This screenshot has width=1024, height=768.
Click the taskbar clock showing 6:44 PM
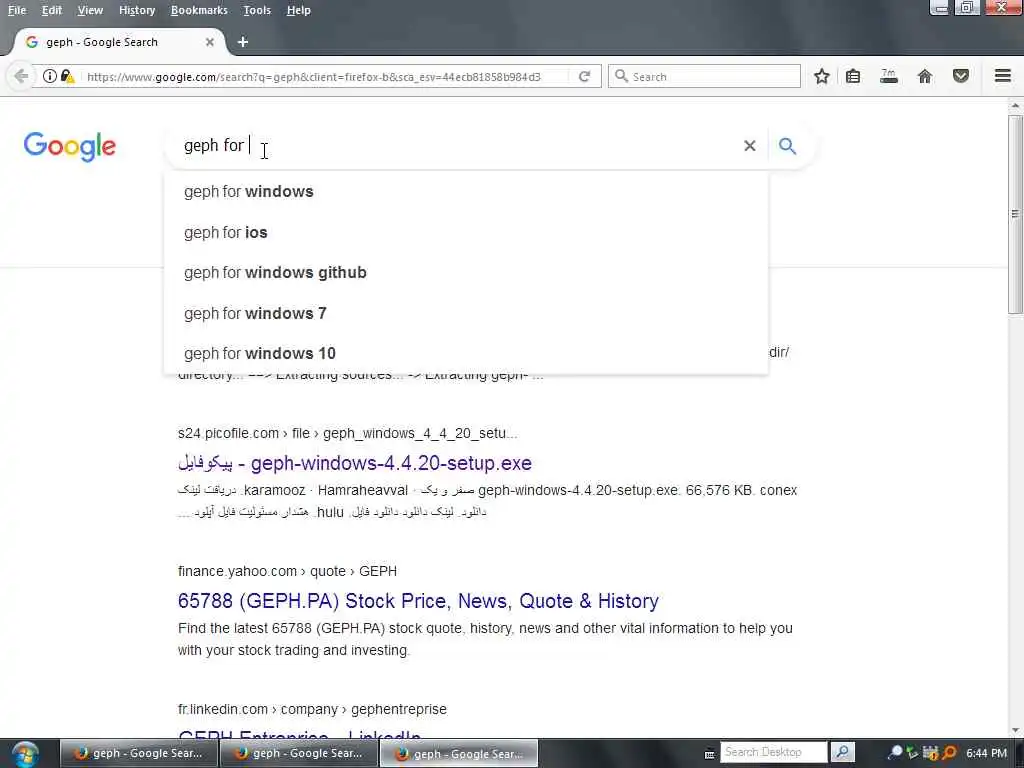986,753
